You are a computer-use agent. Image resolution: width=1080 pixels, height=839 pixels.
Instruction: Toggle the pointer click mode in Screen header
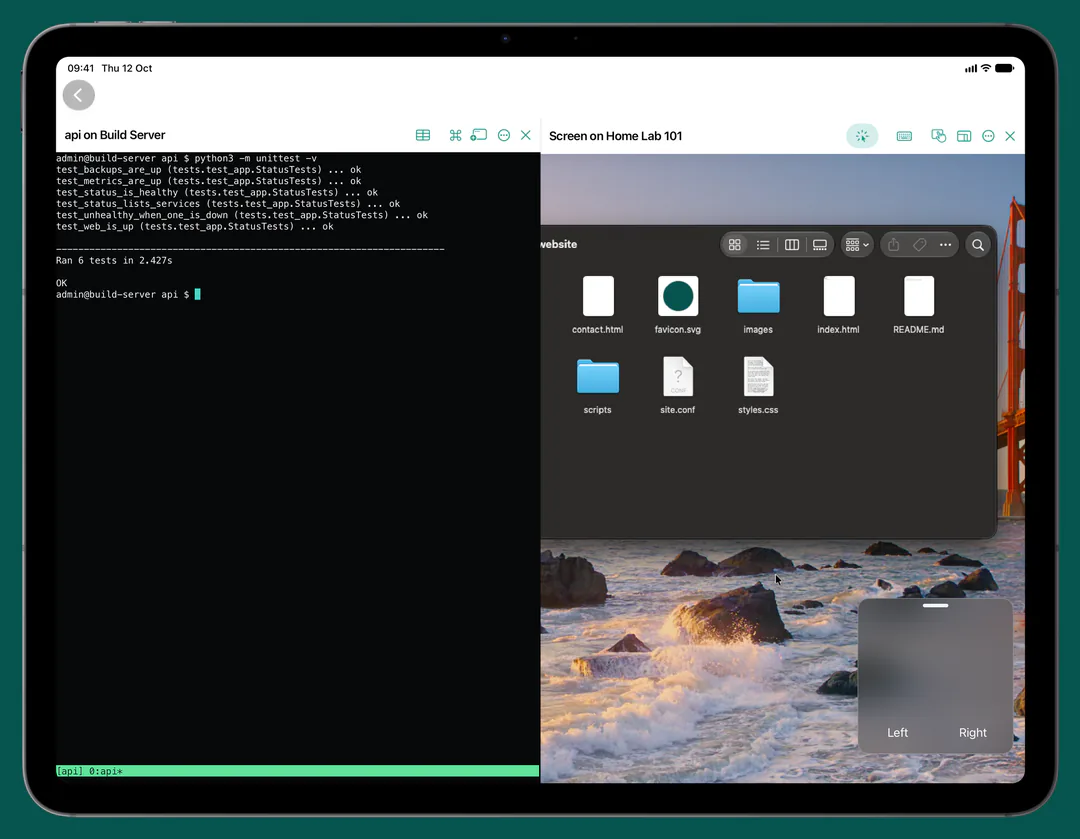tap(862, 136)
